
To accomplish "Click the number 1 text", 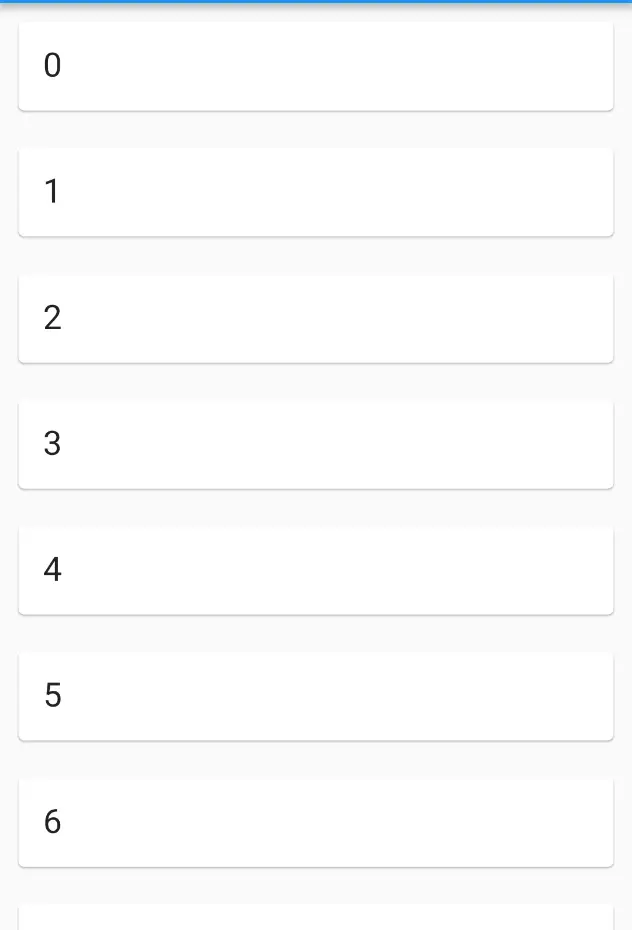I will (52, 191).
